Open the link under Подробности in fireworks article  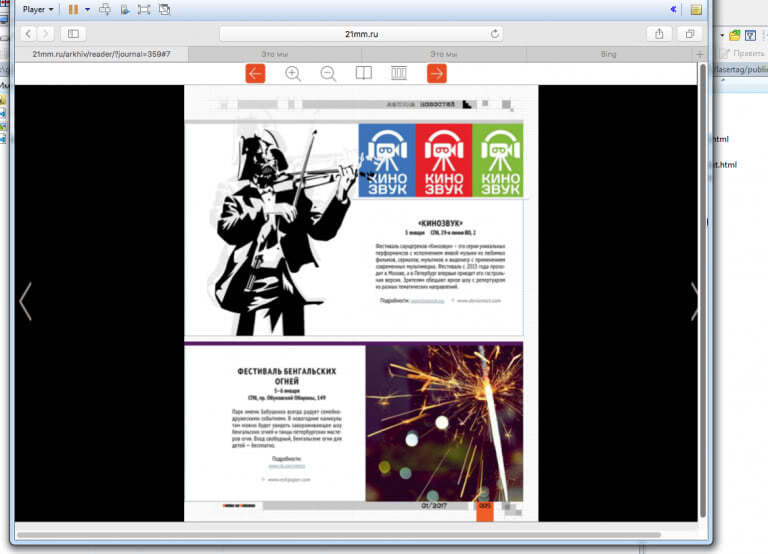pyautogui.click(x=287, y=466)
